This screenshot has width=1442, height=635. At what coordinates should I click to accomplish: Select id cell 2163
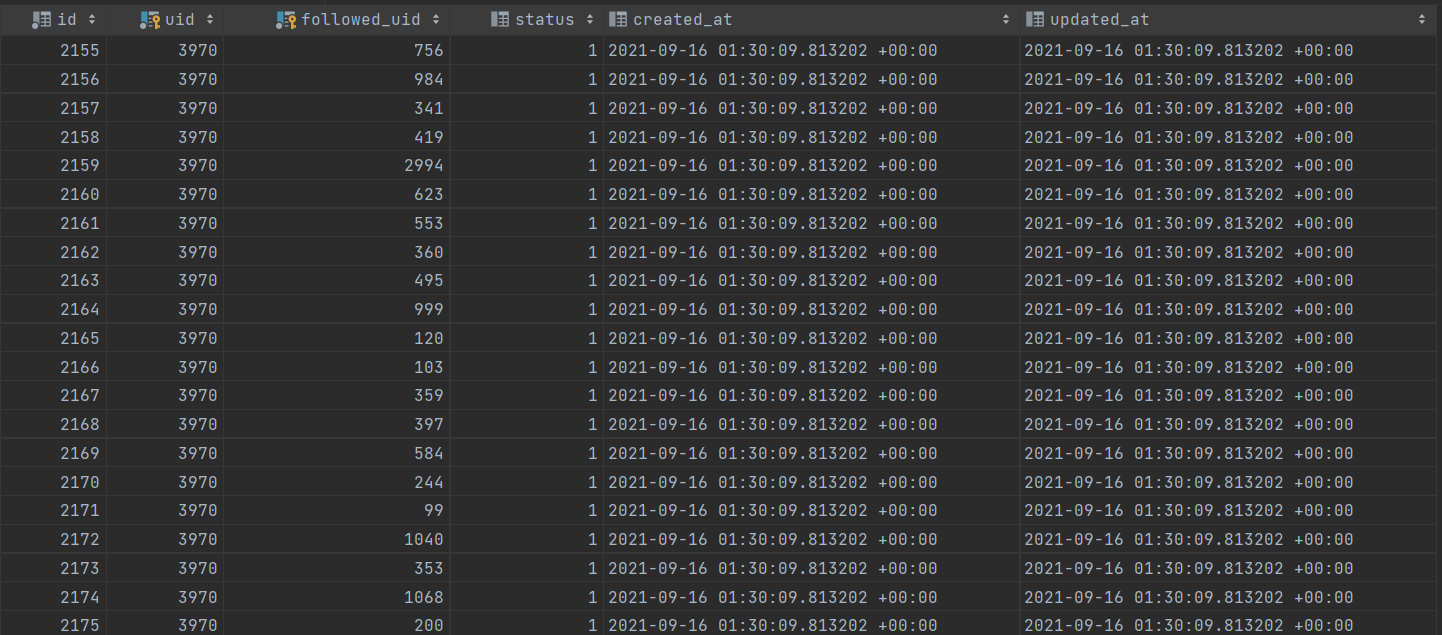click(80, 281)
